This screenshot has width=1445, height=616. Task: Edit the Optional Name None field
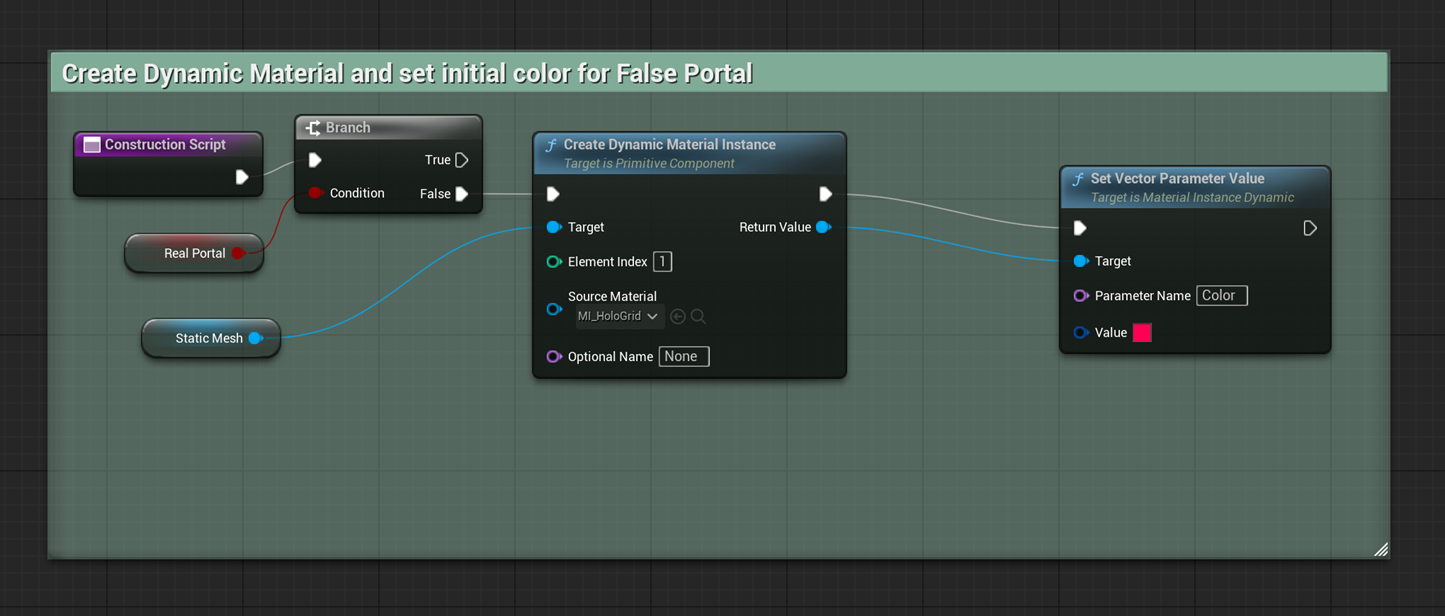tap(684, 357)
